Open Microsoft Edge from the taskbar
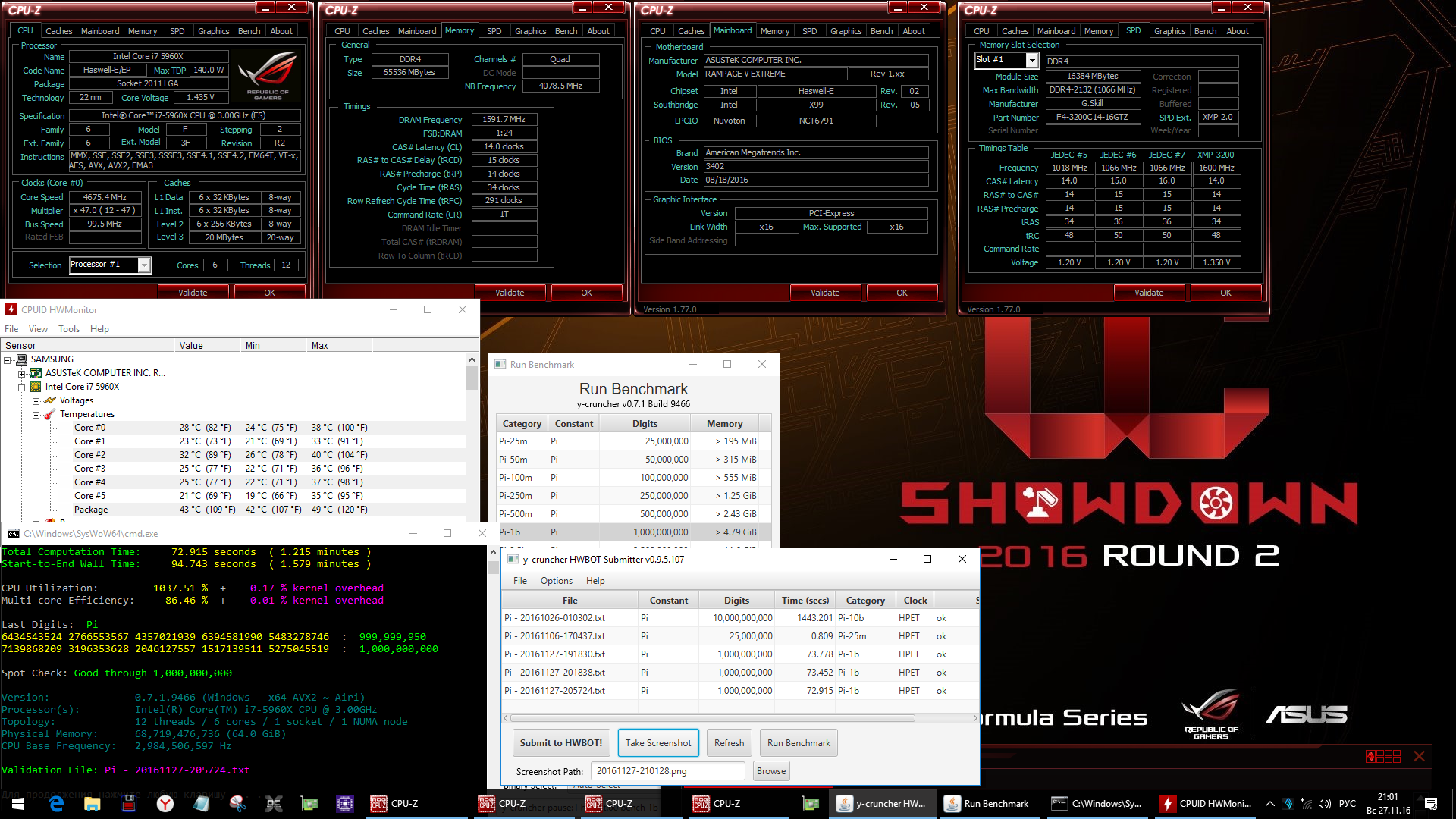Screen dimensions: 1456x819 [56, 804]
